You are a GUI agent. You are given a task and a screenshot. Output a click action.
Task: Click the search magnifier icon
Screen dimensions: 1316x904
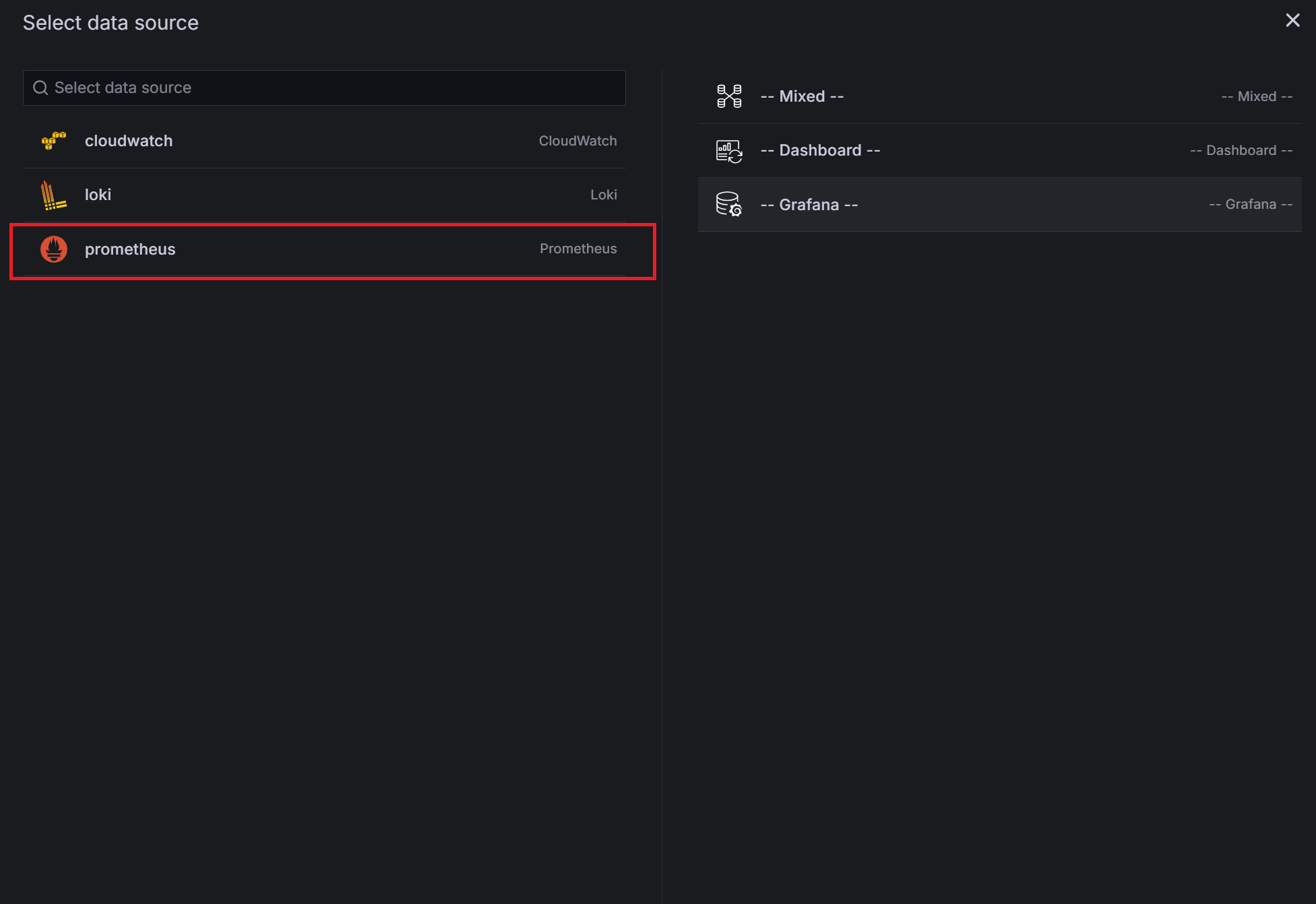coord(40,88)
